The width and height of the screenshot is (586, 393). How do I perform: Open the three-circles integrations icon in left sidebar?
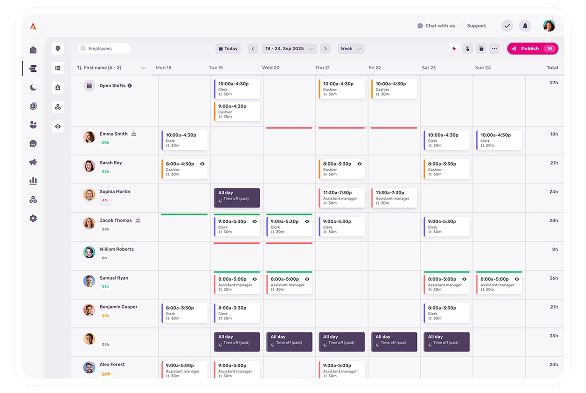[33, 199]
